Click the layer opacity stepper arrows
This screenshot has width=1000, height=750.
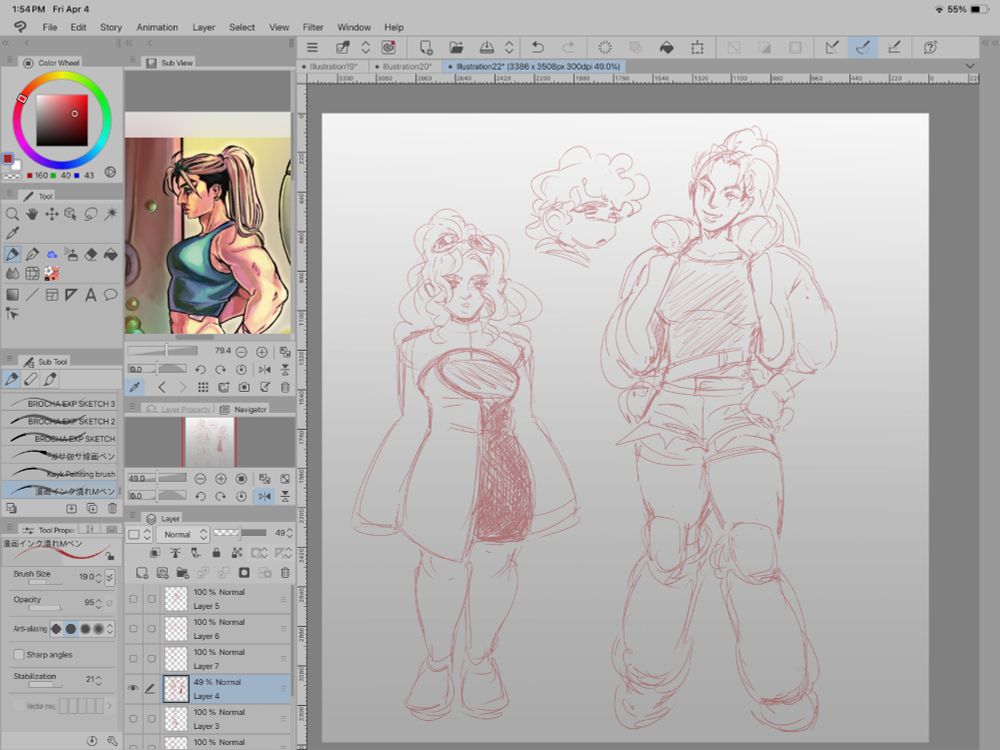(x=290, y=533)
